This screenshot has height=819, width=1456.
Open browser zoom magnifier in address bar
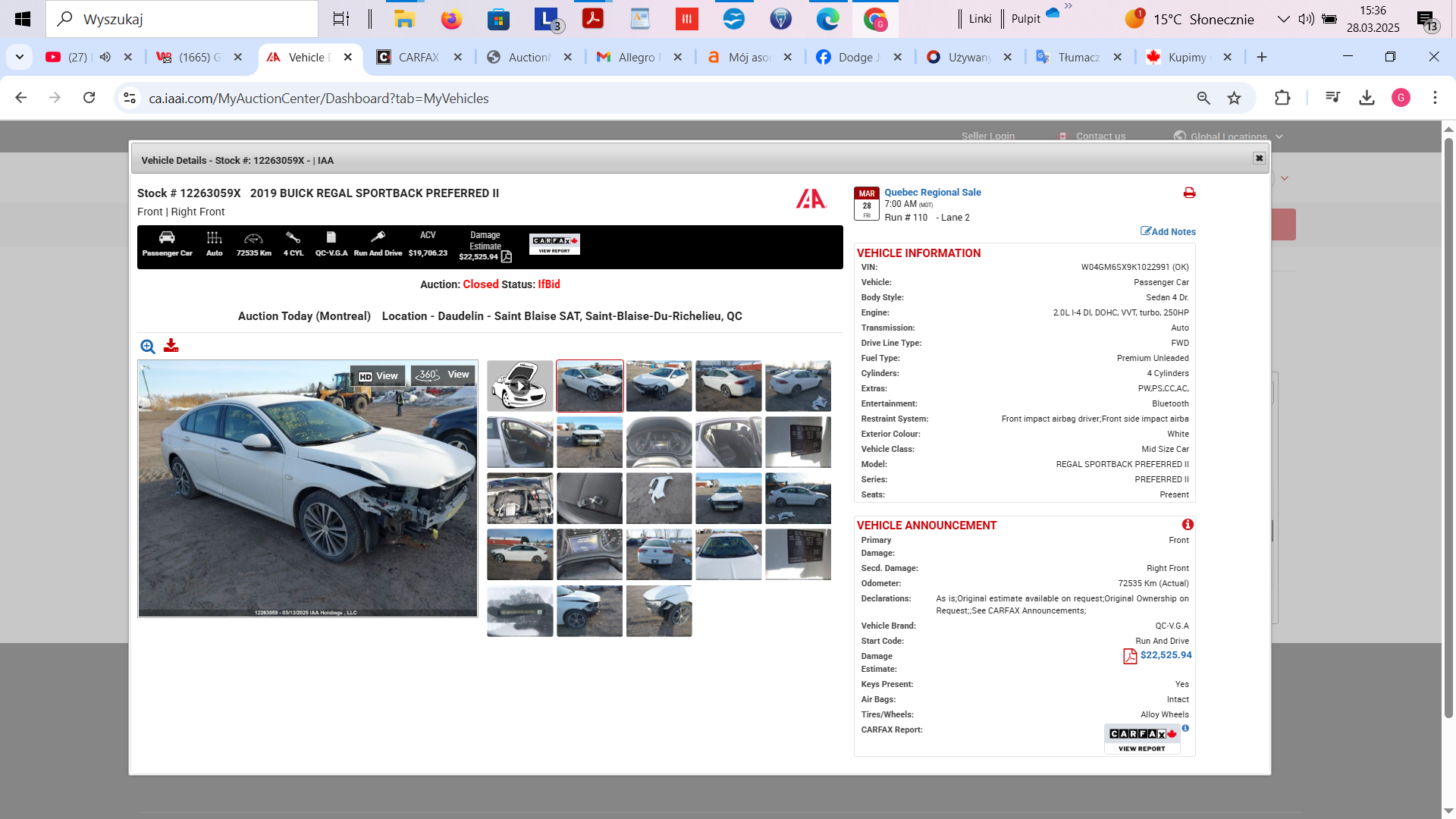pyautogui.click(x=1203, y=98)
